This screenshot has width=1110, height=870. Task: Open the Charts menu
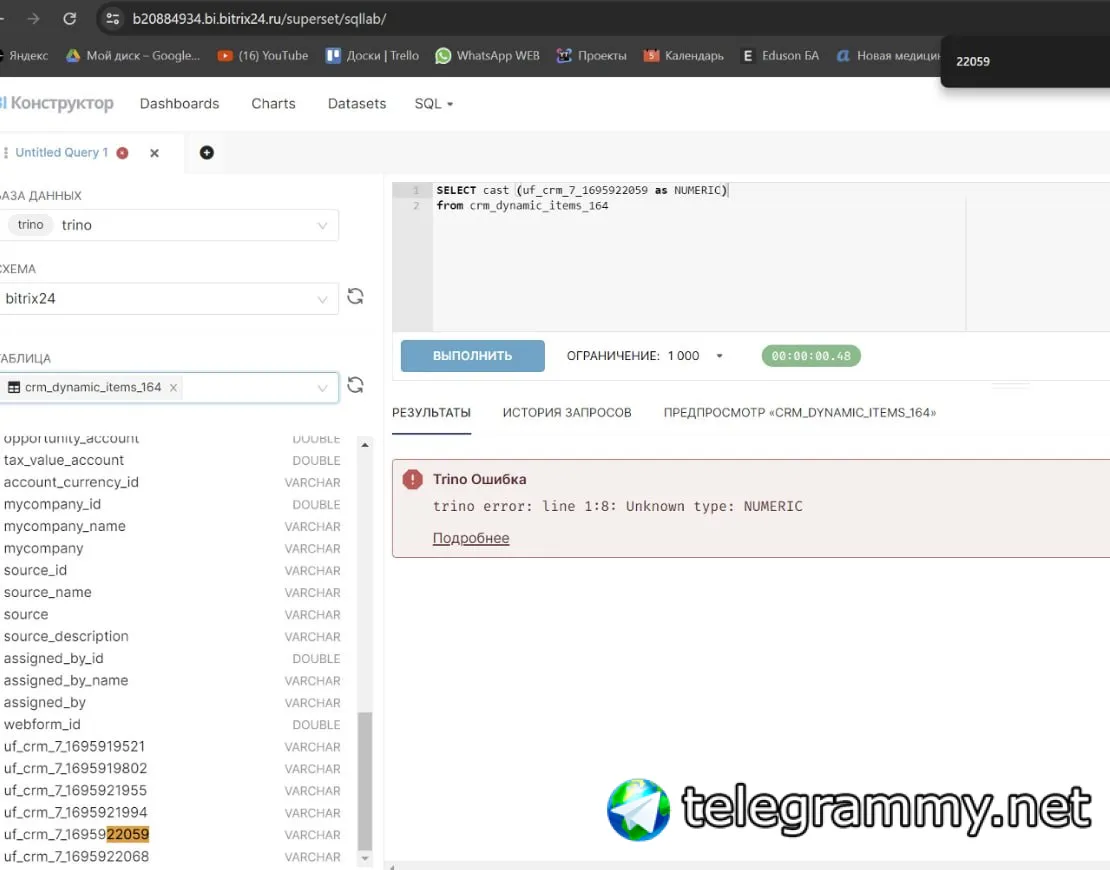click(273, 103)
